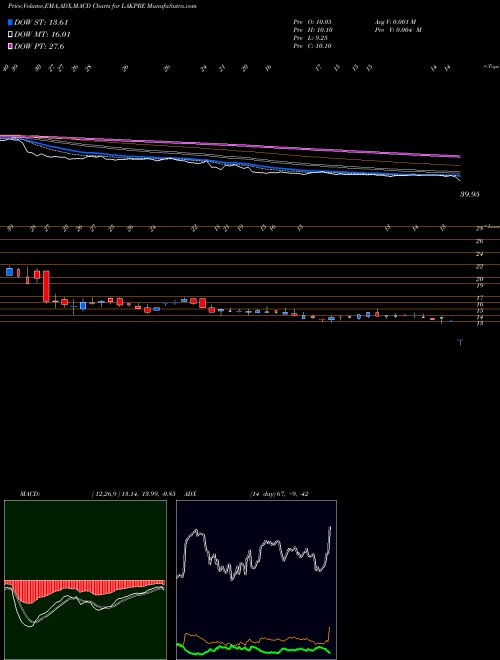500x660 pixels.
Task: Click the ADX values '(14 day) 67, +9, -42'
Action: tap(278, 494)
